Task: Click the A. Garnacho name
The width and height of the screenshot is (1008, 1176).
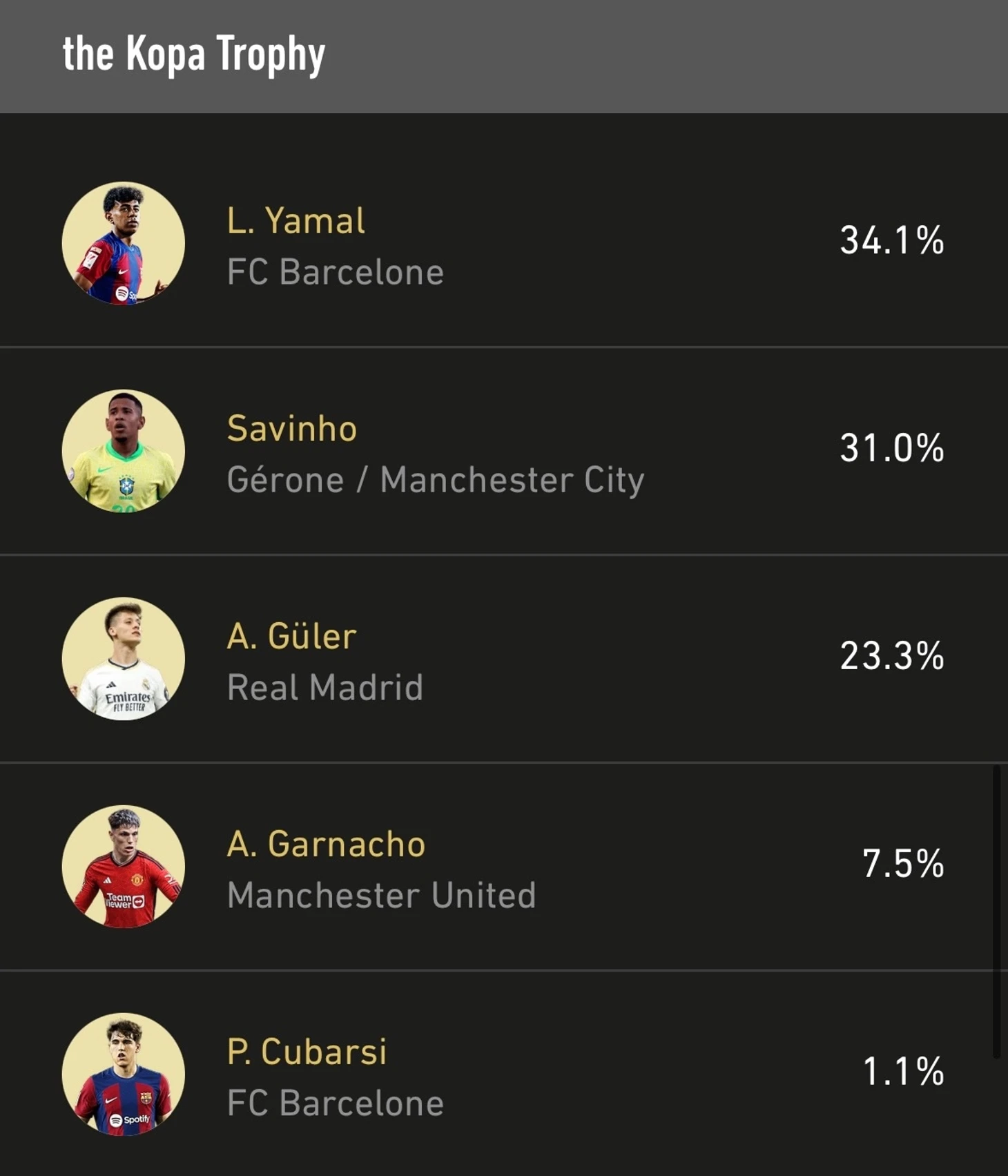Action: point(326,844)
